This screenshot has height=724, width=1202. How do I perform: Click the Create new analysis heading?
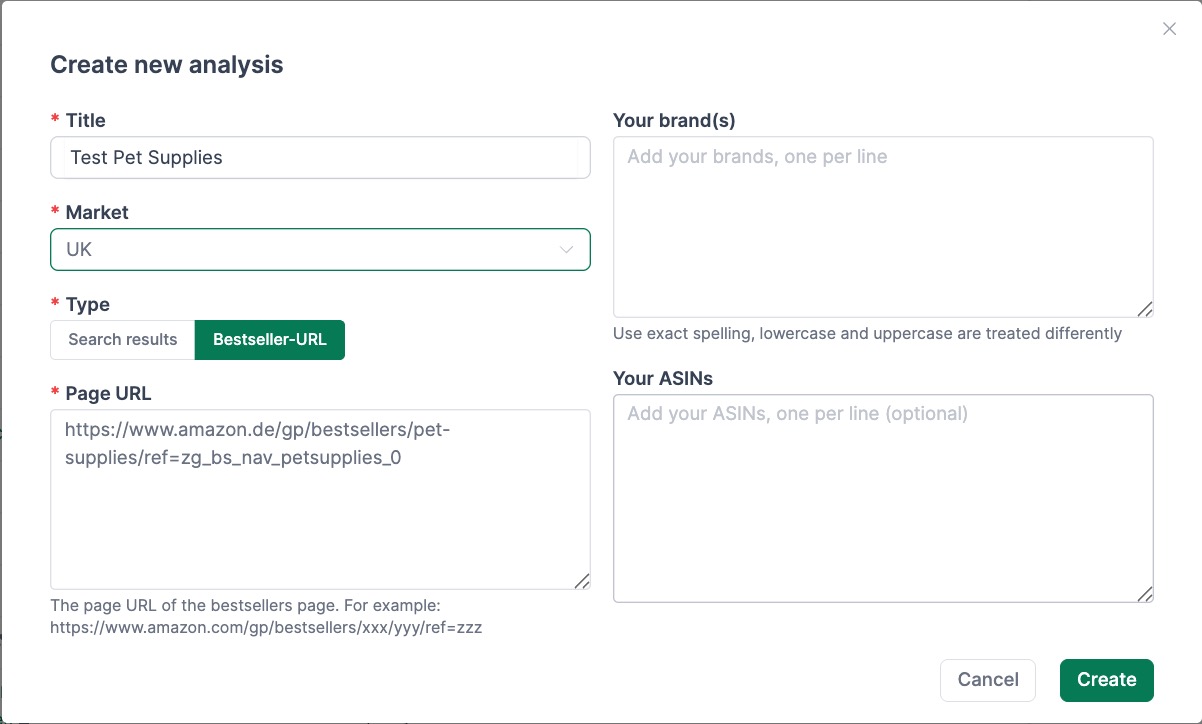pyautogui.click(x=167, y=65)
